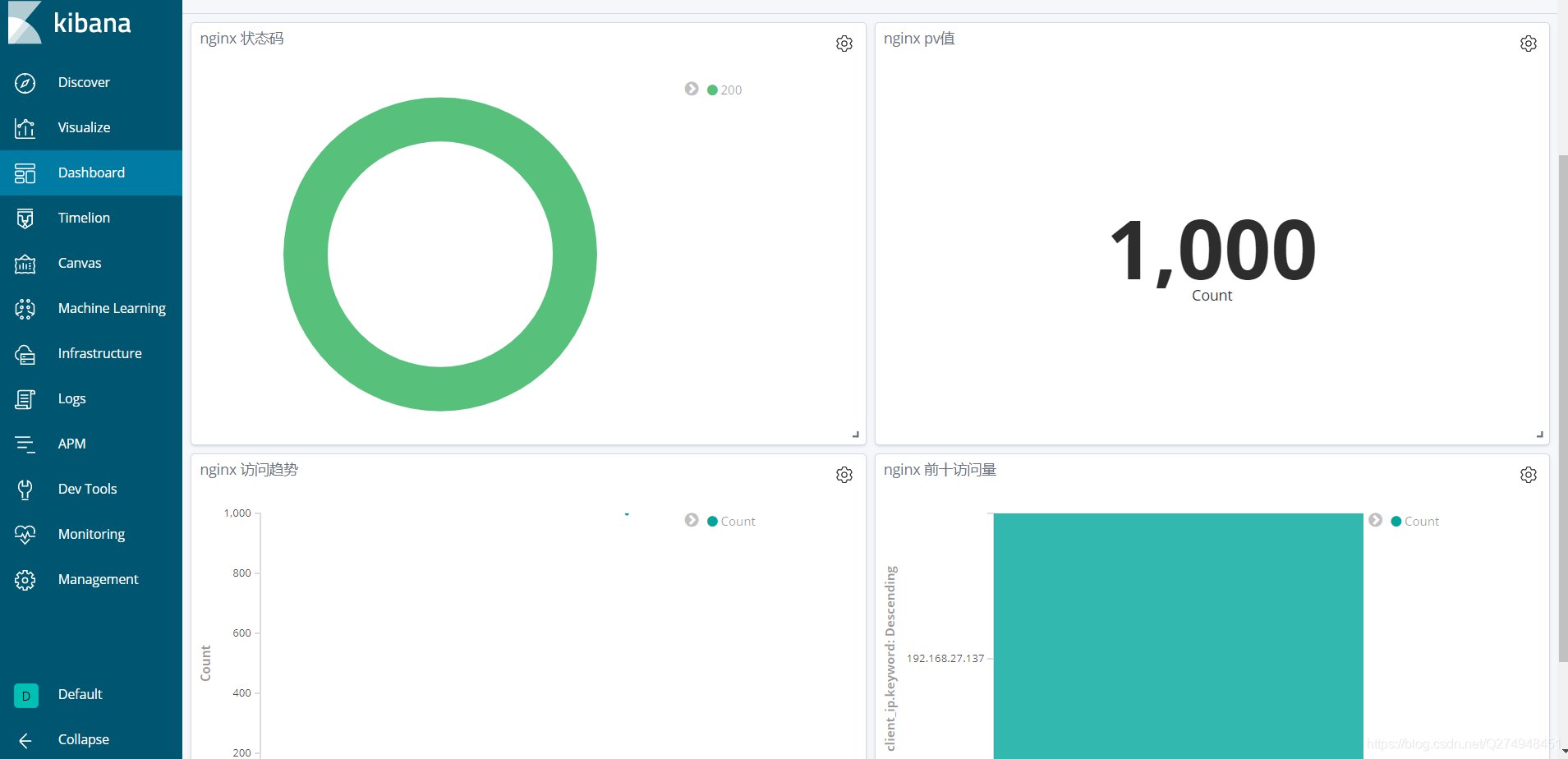Click the Dashboard icon in sidebar

click(25, 173)
